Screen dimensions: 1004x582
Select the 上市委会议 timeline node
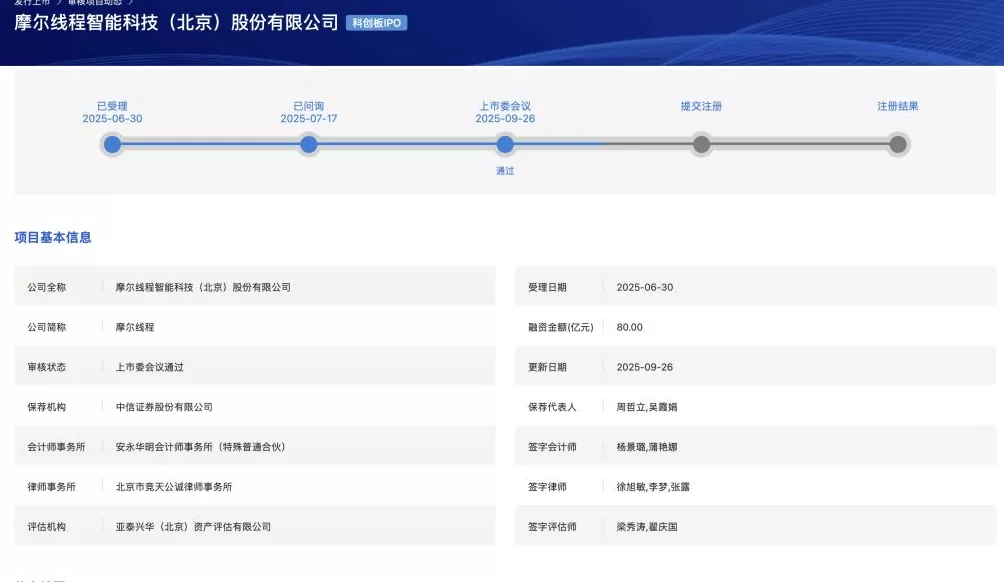coord(505,144)
